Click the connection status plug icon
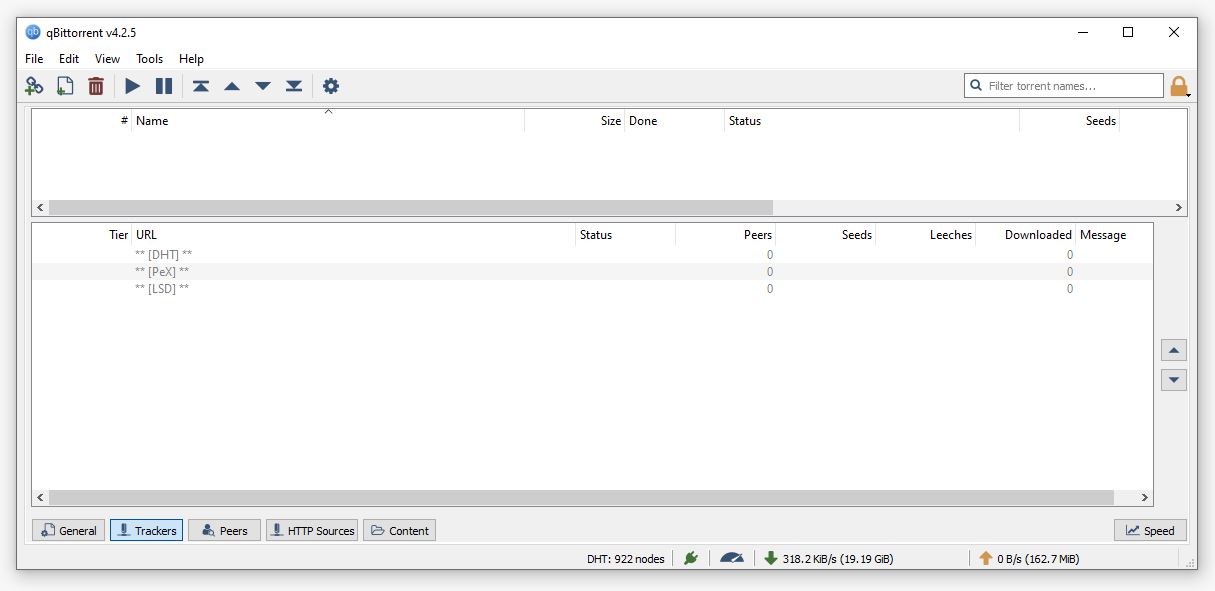 (x=691, y=558)
